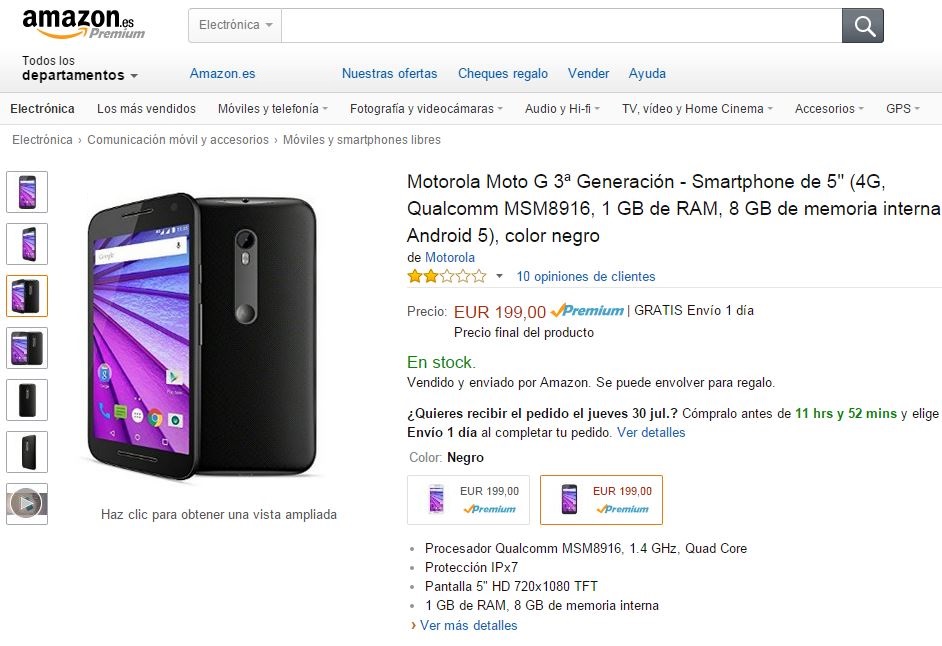
Task: Select the first phone thumbnail image
Action: [27, 192]
